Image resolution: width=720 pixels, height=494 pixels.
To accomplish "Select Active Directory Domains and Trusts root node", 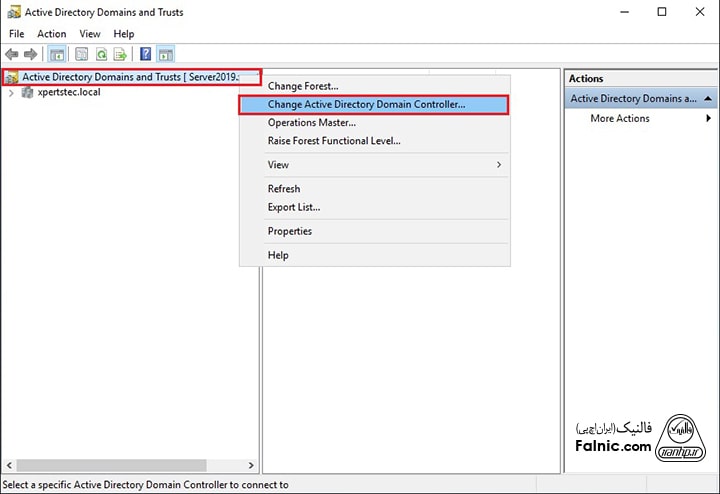I will 130,77.
